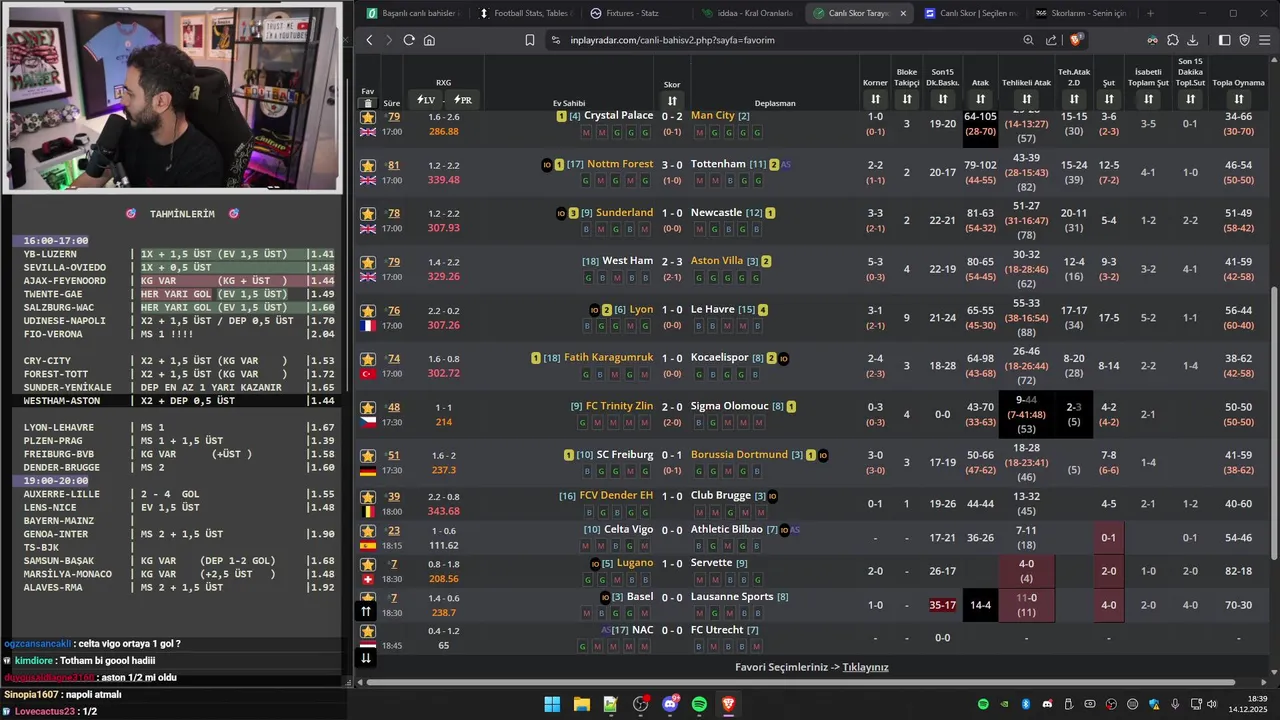Toggle favorite star for Fatih Karagumruk match
Screen dimensions: 1280x720
point(368,359)
